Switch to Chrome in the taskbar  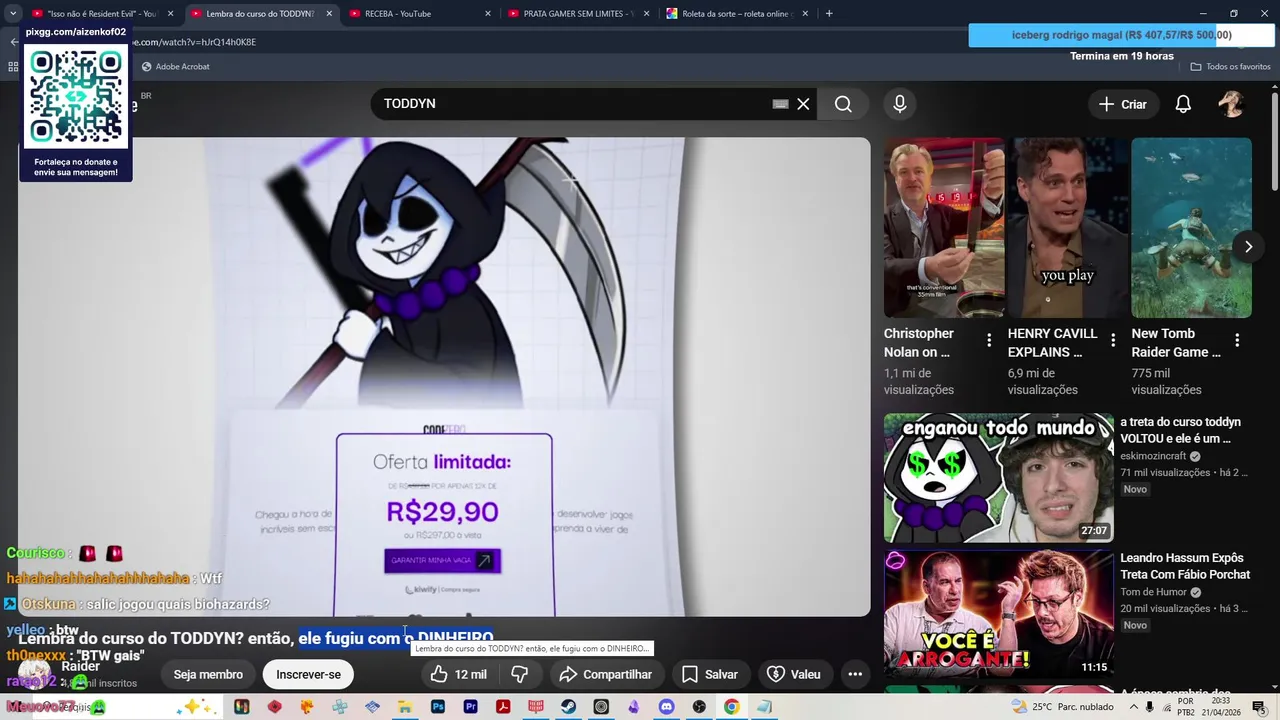731,707
